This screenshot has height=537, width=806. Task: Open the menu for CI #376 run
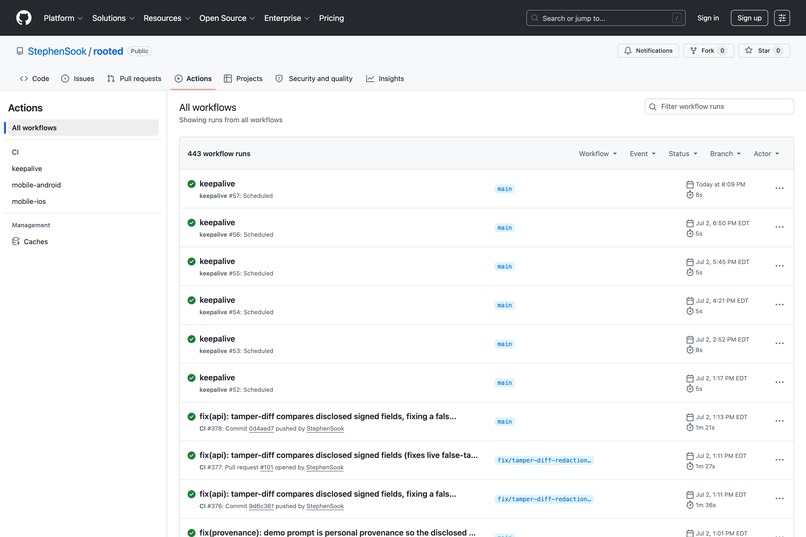point(779,498)
